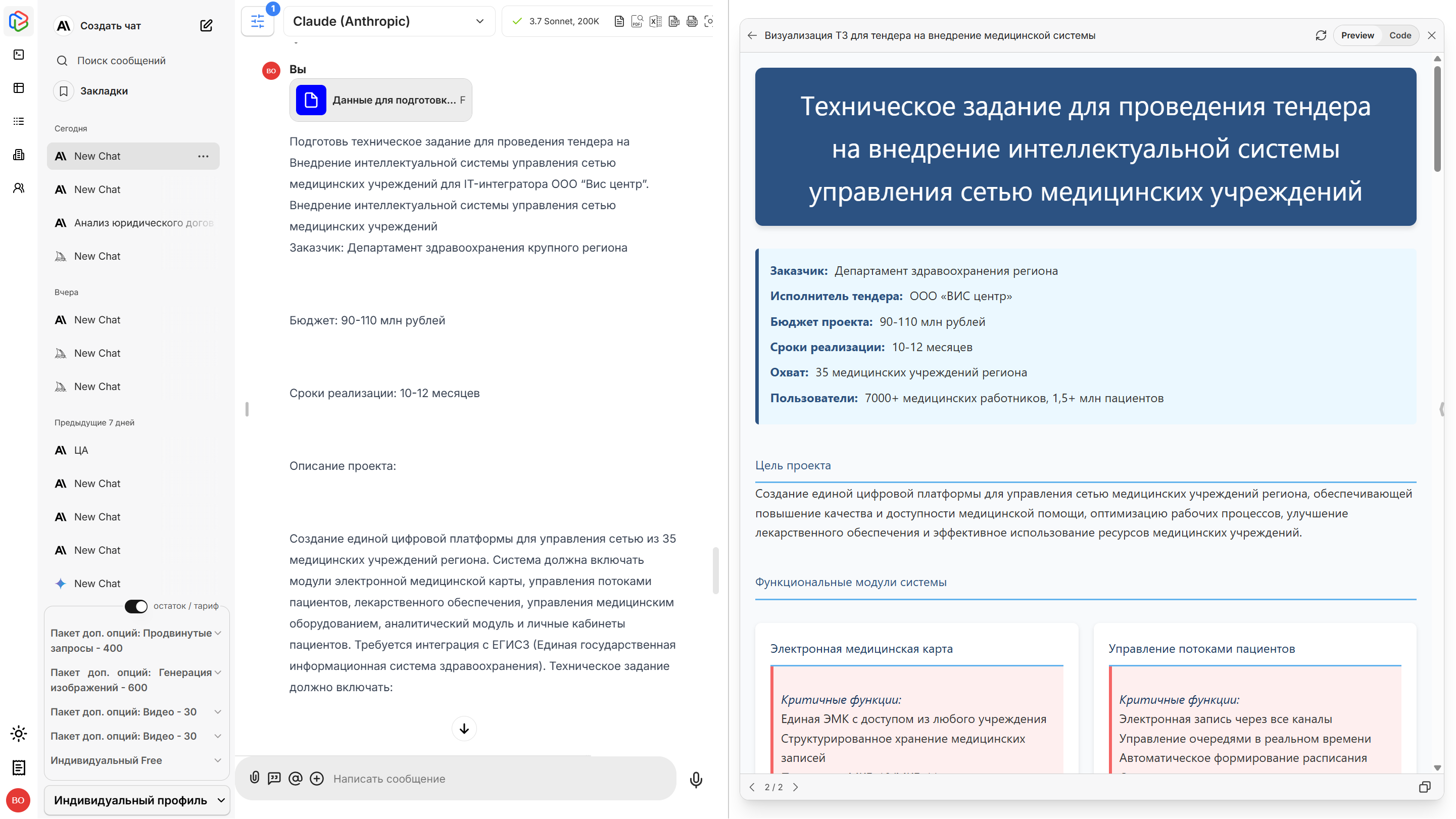Open the attached file Данные для подготовк...
1456x819 pixels.
tap(381, 100)
